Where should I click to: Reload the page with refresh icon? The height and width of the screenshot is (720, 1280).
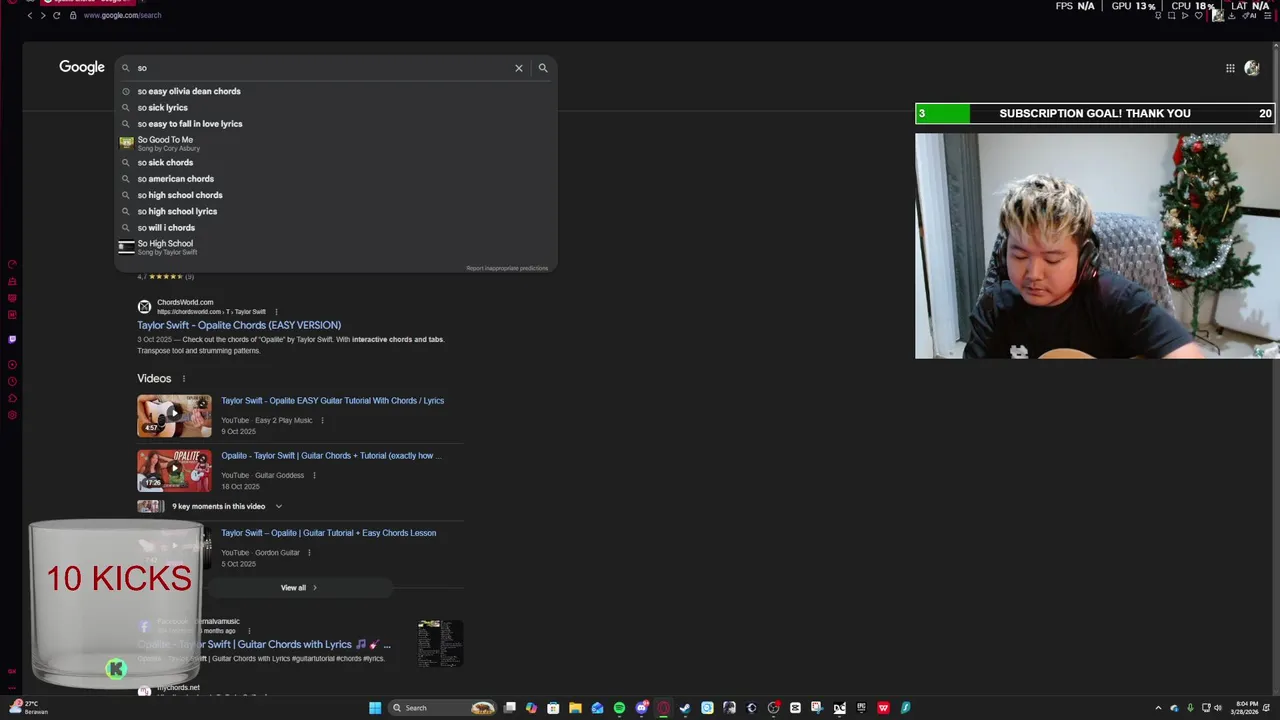click(56, 15)
